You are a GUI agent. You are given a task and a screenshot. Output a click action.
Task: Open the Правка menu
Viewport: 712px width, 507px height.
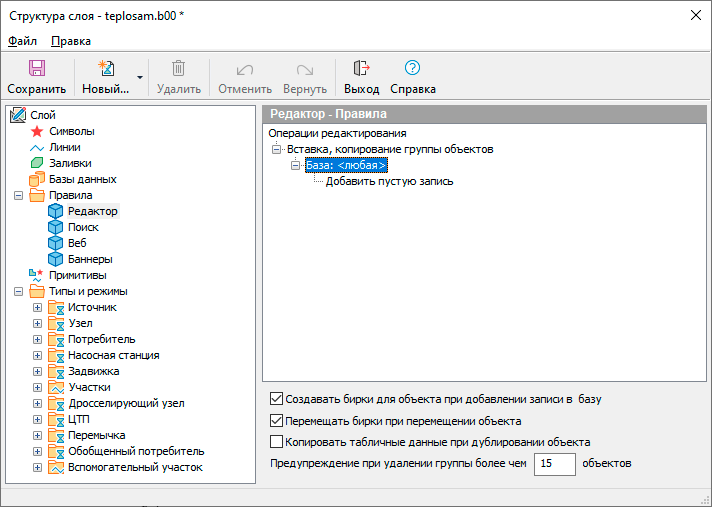click(70, 41)
